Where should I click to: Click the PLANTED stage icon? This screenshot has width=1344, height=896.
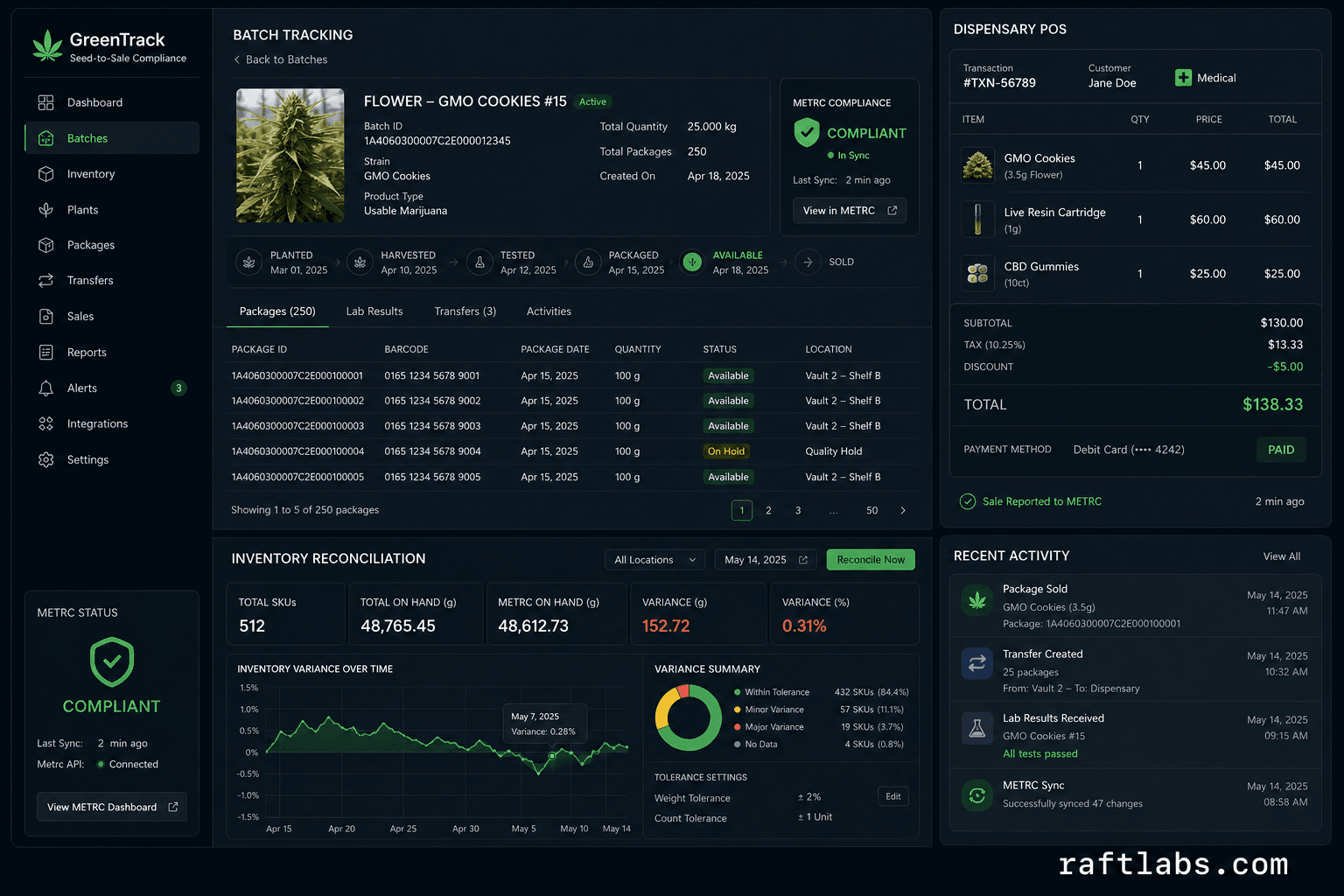[249, 262]
